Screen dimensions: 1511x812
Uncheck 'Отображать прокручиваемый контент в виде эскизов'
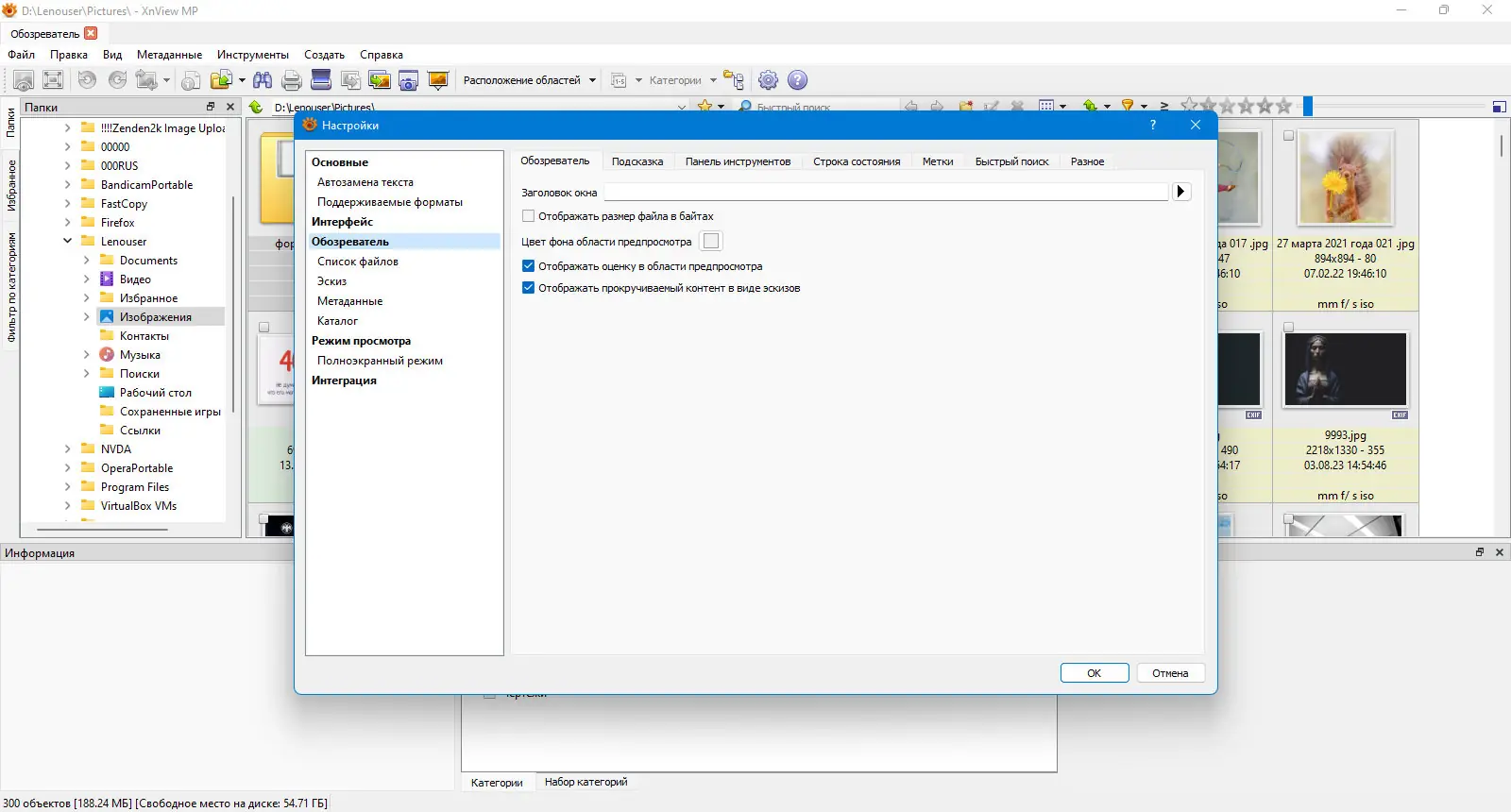529,288
